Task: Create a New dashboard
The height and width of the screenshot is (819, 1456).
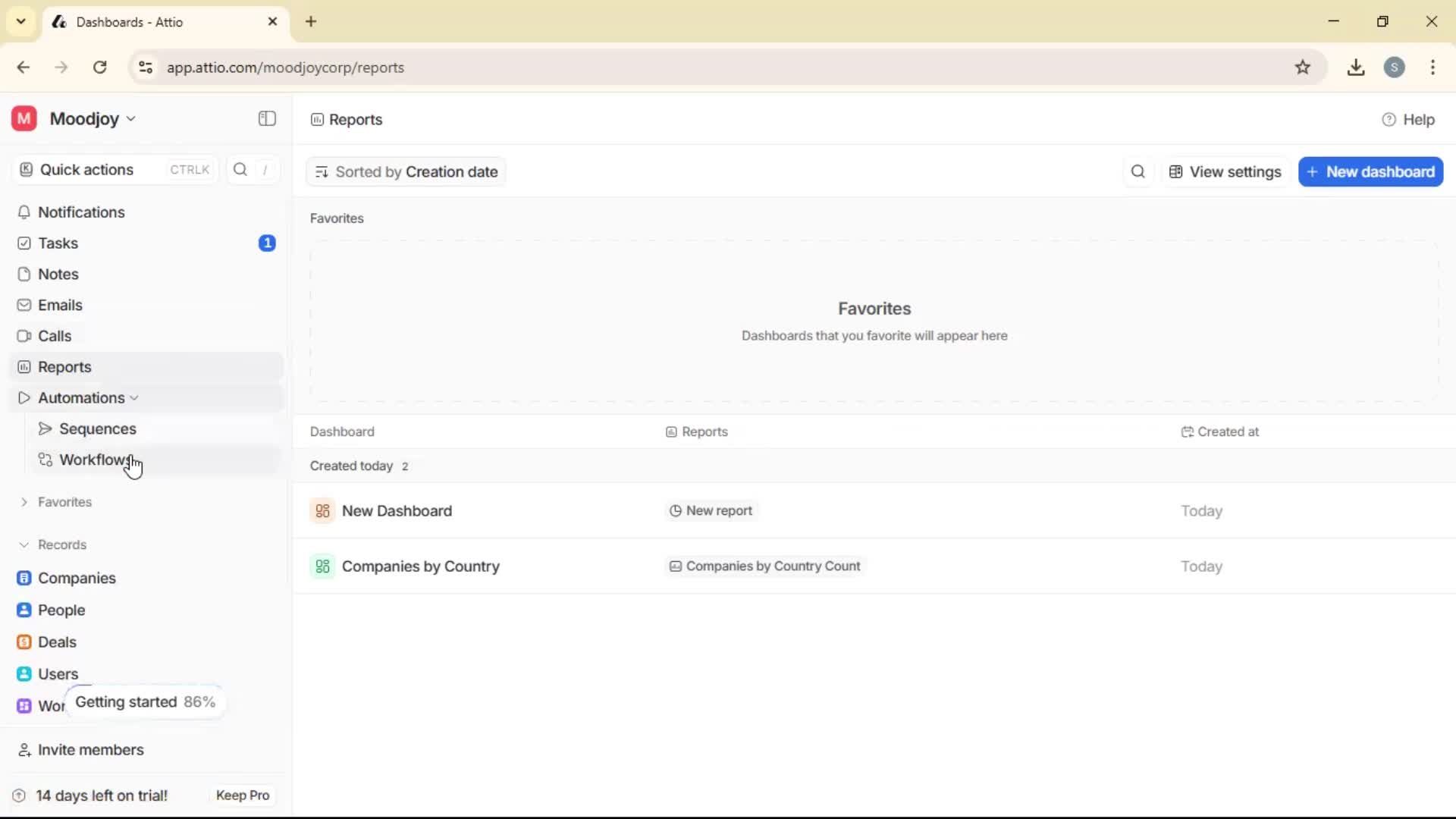Action: pyautogui.click(x=1370, y=171)
